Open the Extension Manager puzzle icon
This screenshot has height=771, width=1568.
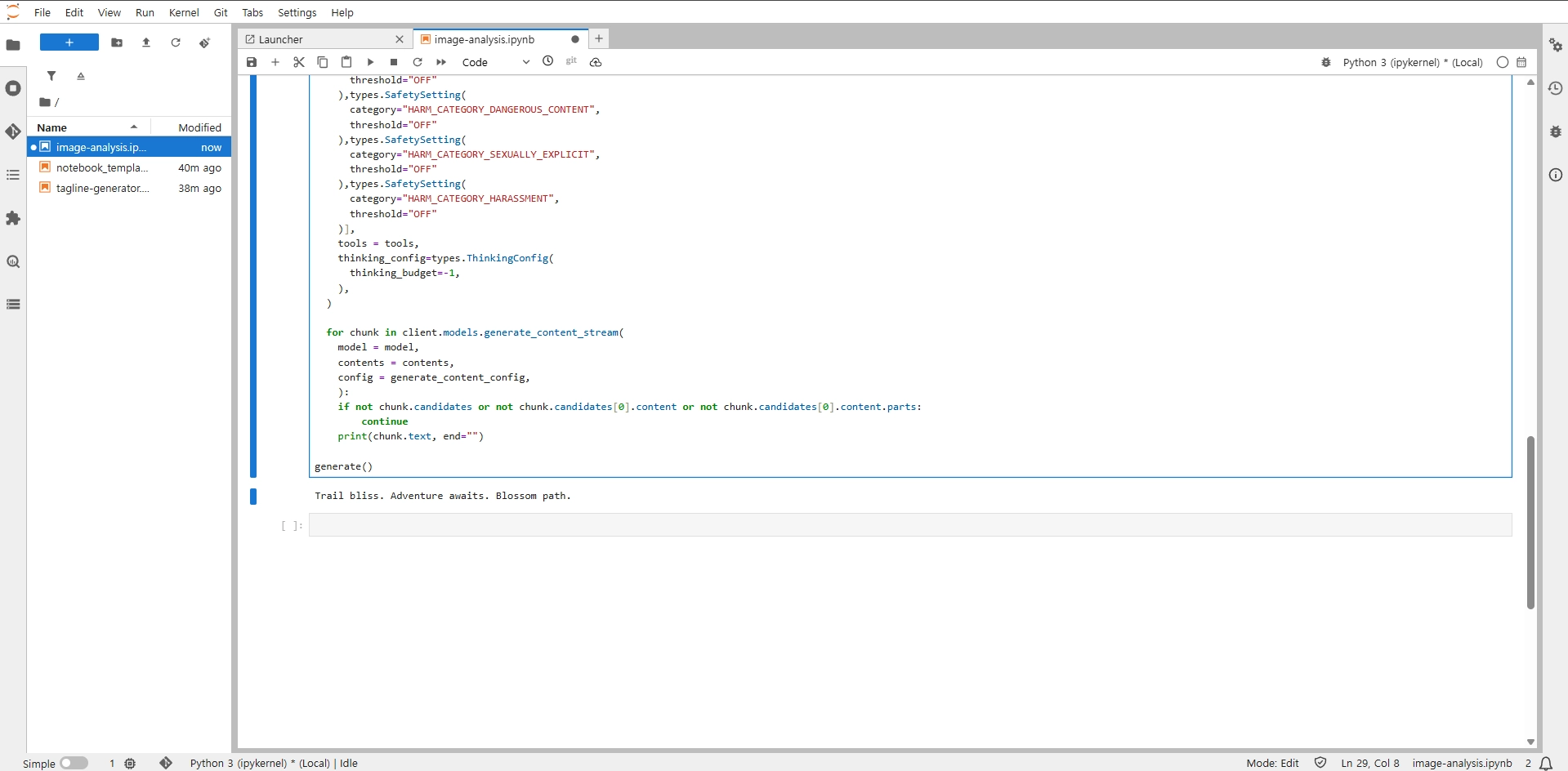[x=13, y=218]
